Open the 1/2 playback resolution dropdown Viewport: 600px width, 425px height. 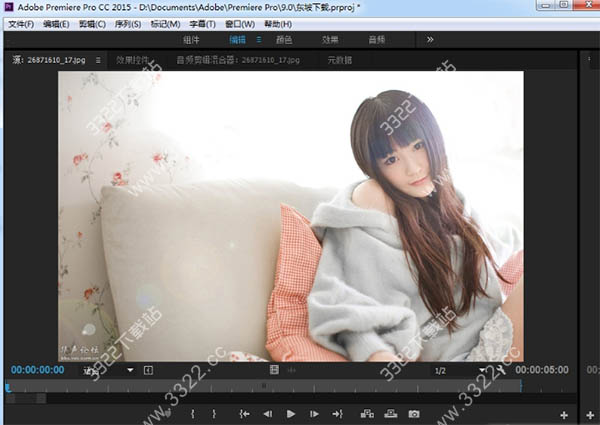coord(460,370)
